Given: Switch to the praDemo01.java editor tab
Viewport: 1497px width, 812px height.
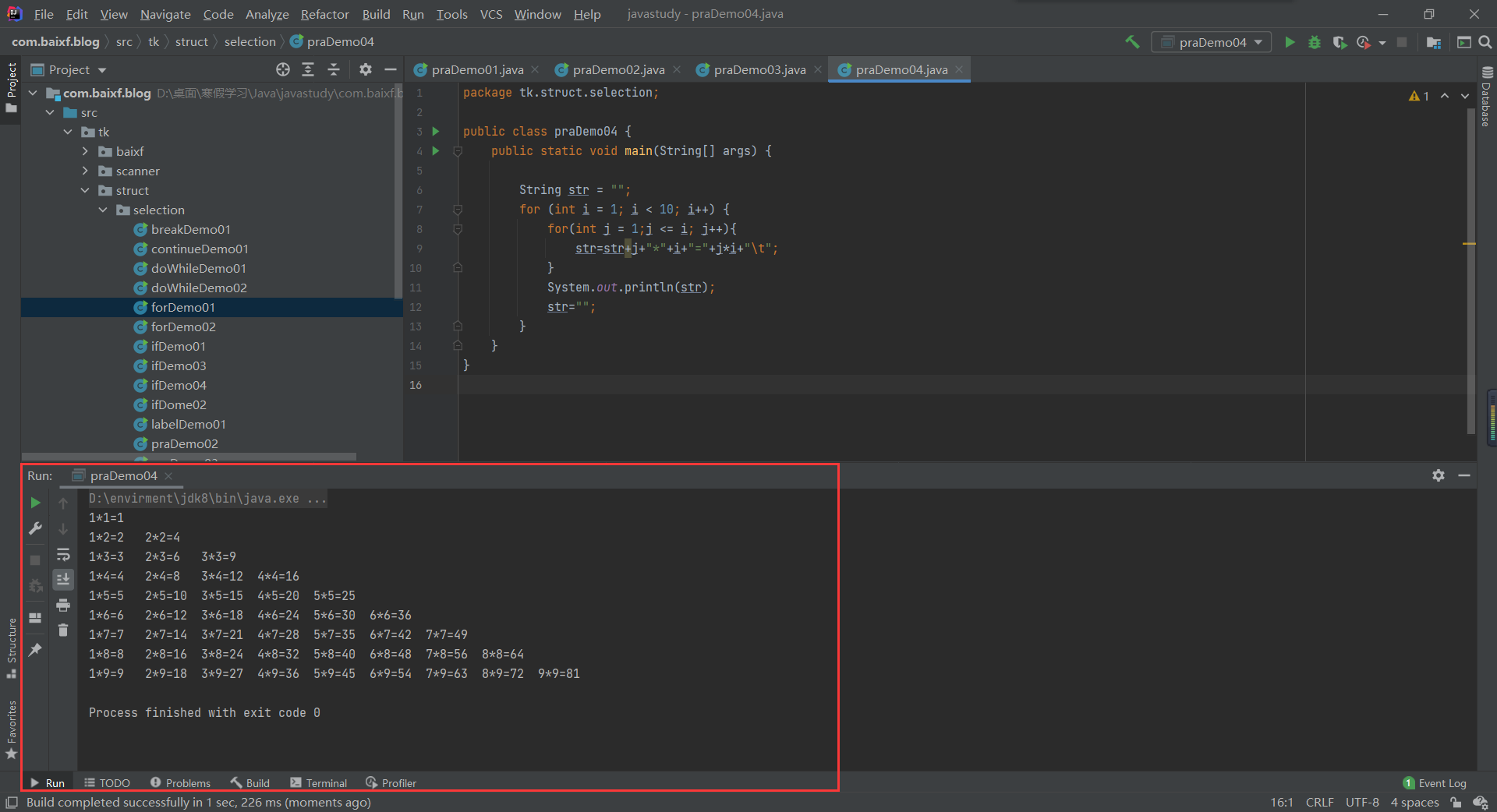Looking at the screenshot, I should pos(477,69).
